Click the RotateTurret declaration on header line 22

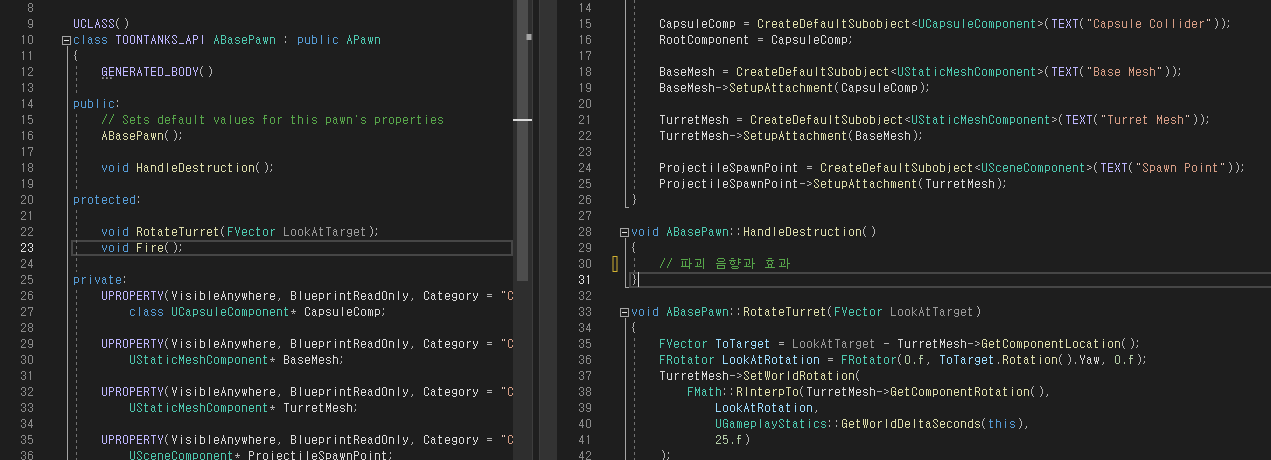coord(240,232)
